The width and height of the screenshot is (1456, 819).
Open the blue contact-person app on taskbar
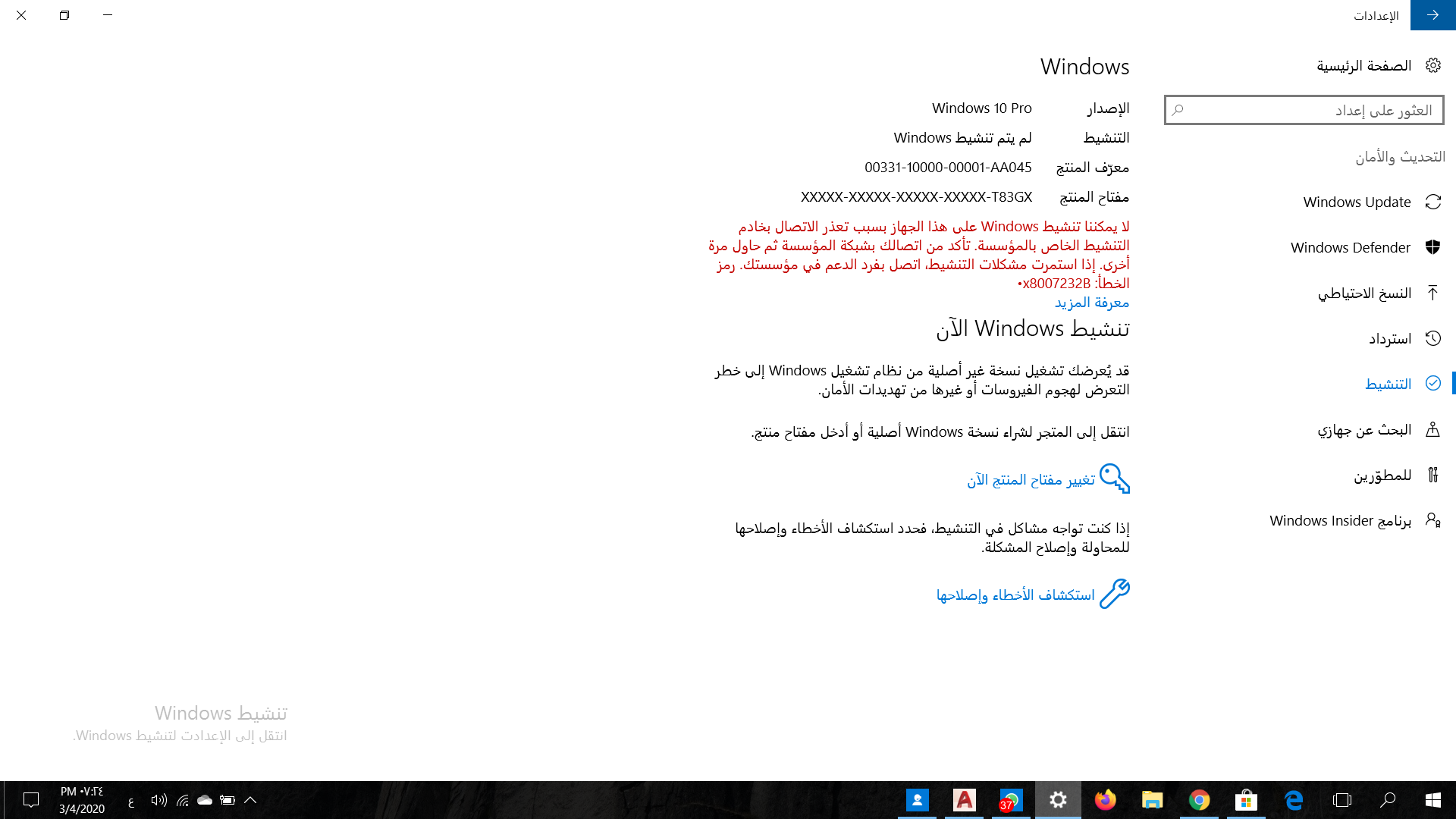(x=917, y=800)
